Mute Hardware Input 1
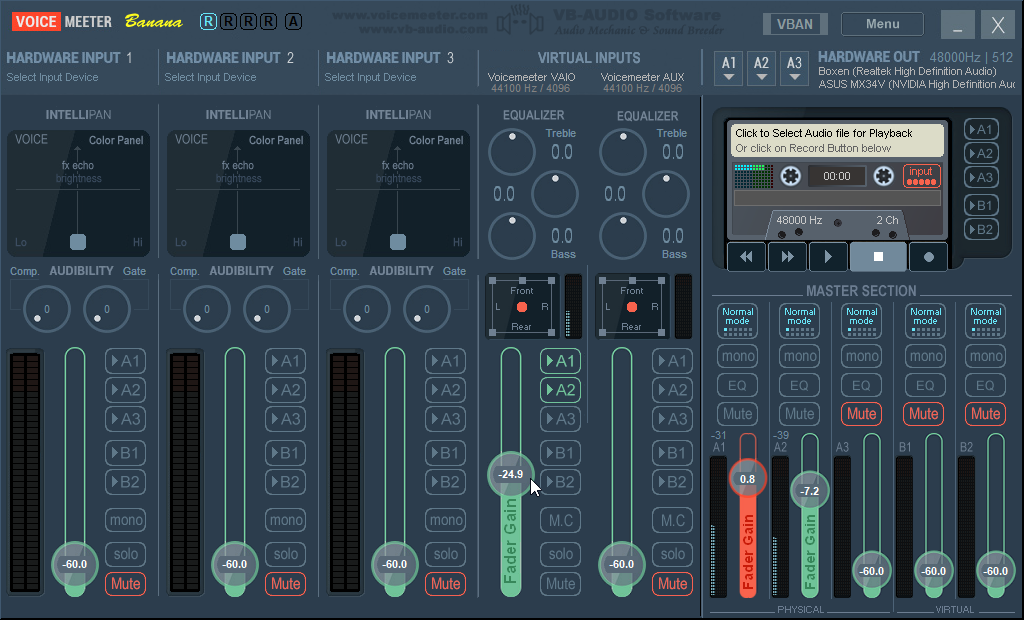The height and width of the screenshot is (620, 1024). 125,584
